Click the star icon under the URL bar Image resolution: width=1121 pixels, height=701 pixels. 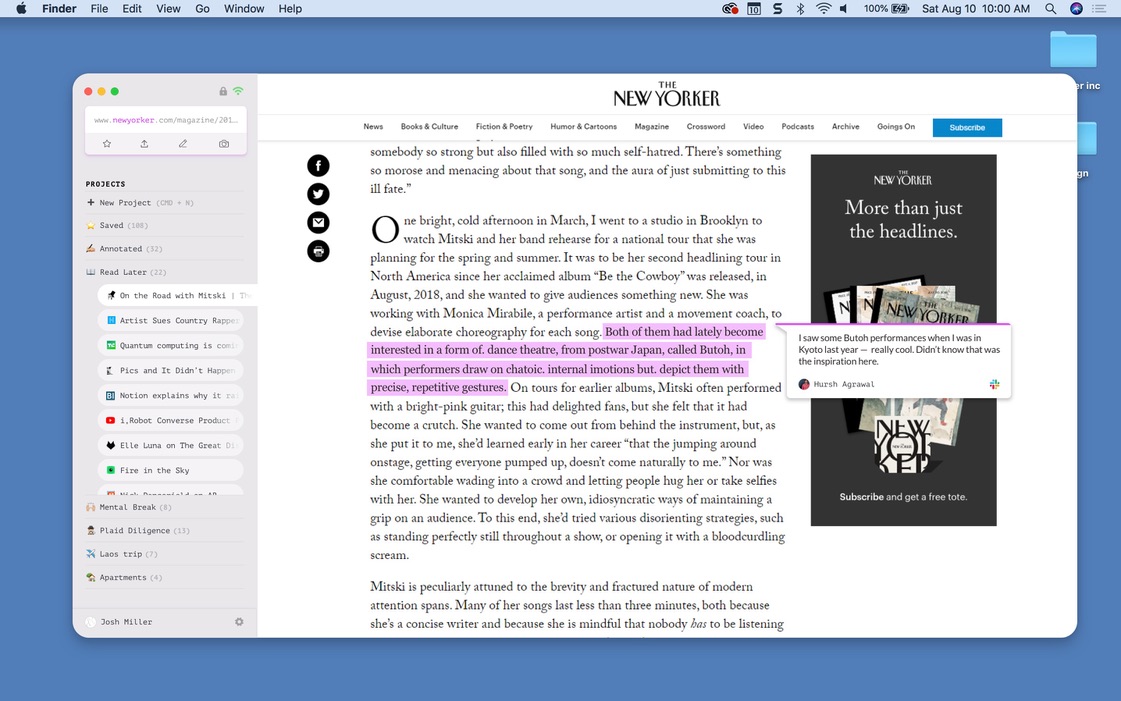point(107,144)
